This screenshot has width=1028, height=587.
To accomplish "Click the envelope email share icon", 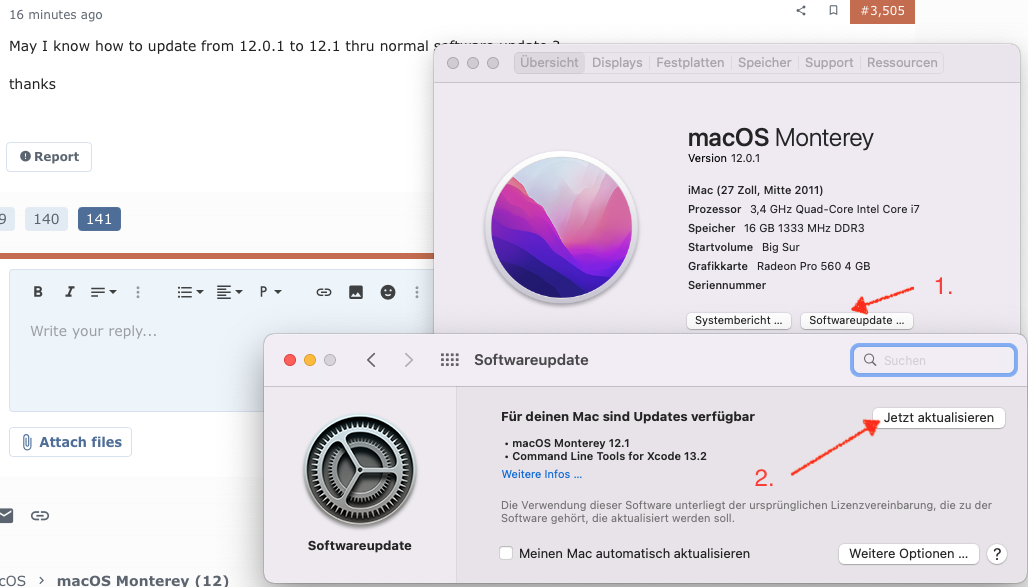I will coord(6,516).
